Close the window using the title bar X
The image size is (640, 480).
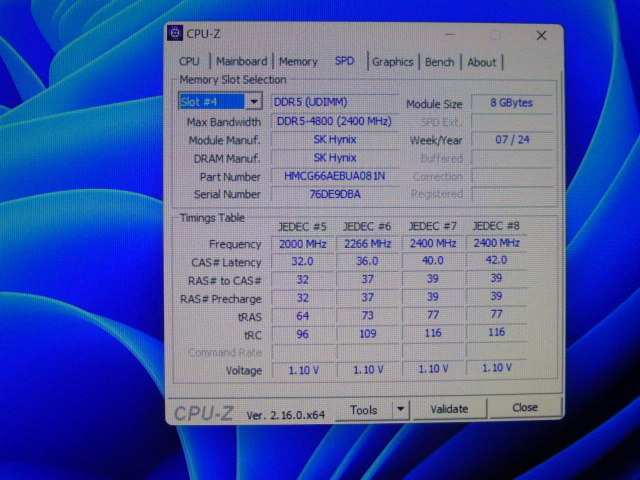click(541, 35)
